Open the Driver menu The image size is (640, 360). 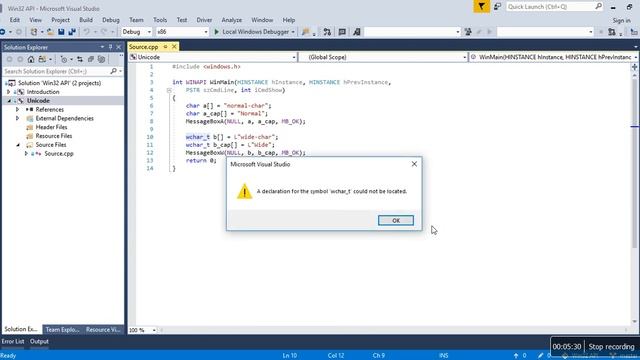click(x=204, y=20)
